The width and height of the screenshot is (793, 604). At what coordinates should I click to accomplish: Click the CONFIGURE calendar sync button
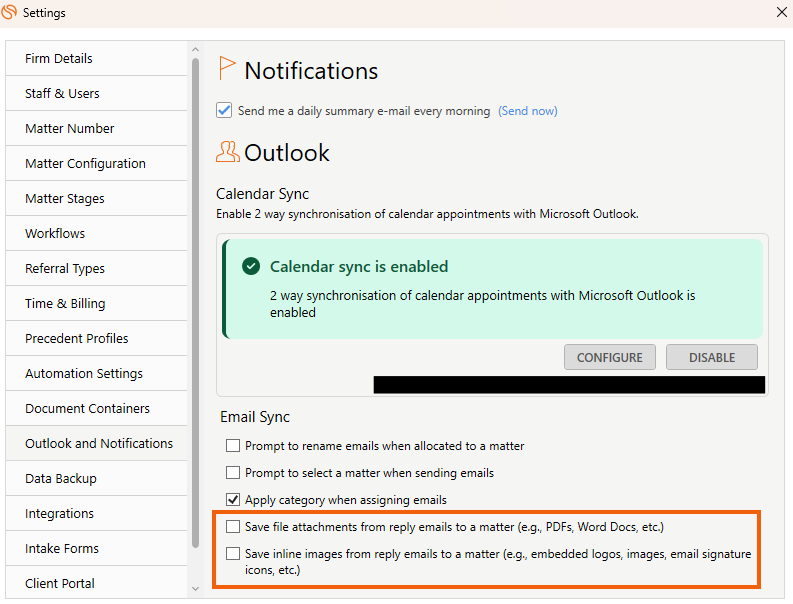pyautogui.click(x=610, y=357)
